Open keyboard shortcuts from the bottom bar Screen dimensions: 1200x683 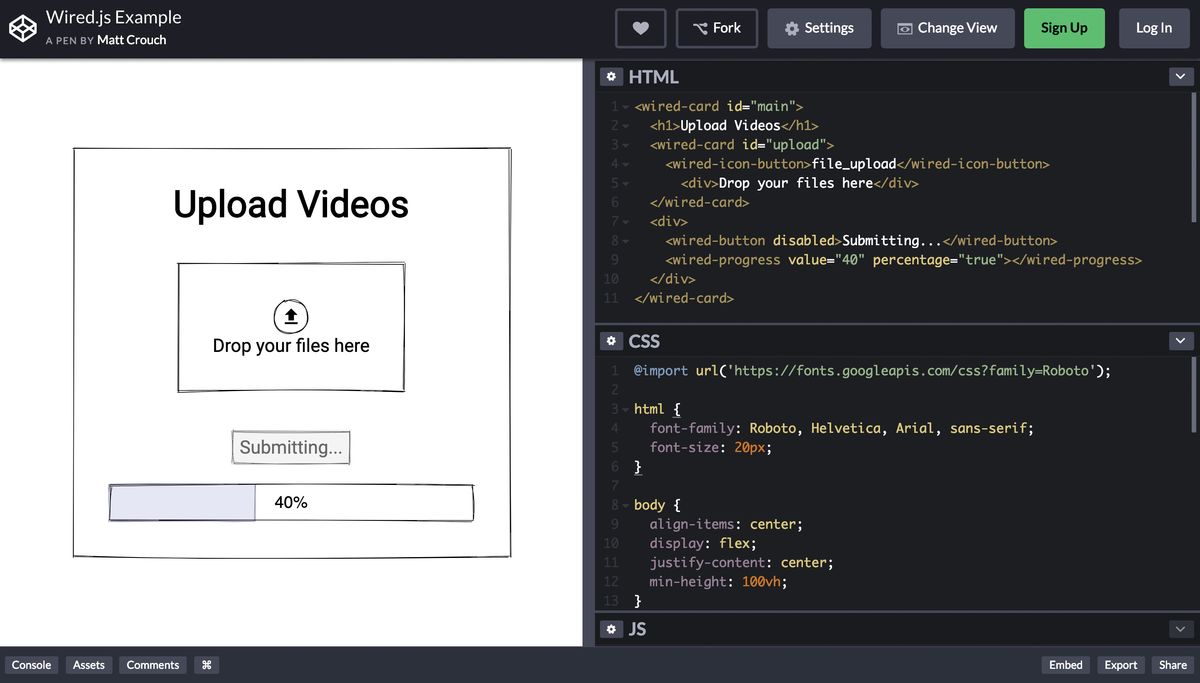point(206,664)
